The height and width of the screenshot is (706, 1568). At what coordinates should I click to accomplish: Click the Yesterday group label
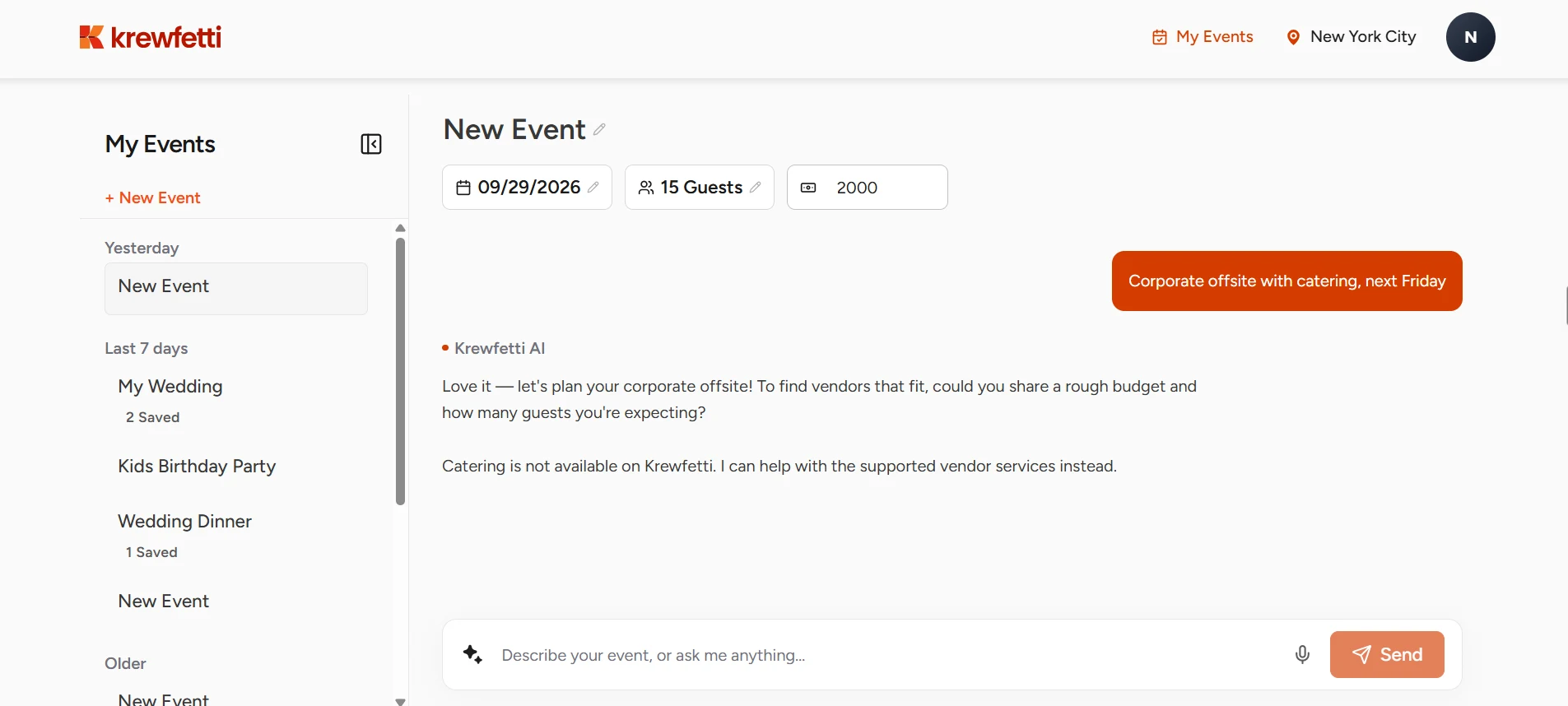tap(142, 248)
